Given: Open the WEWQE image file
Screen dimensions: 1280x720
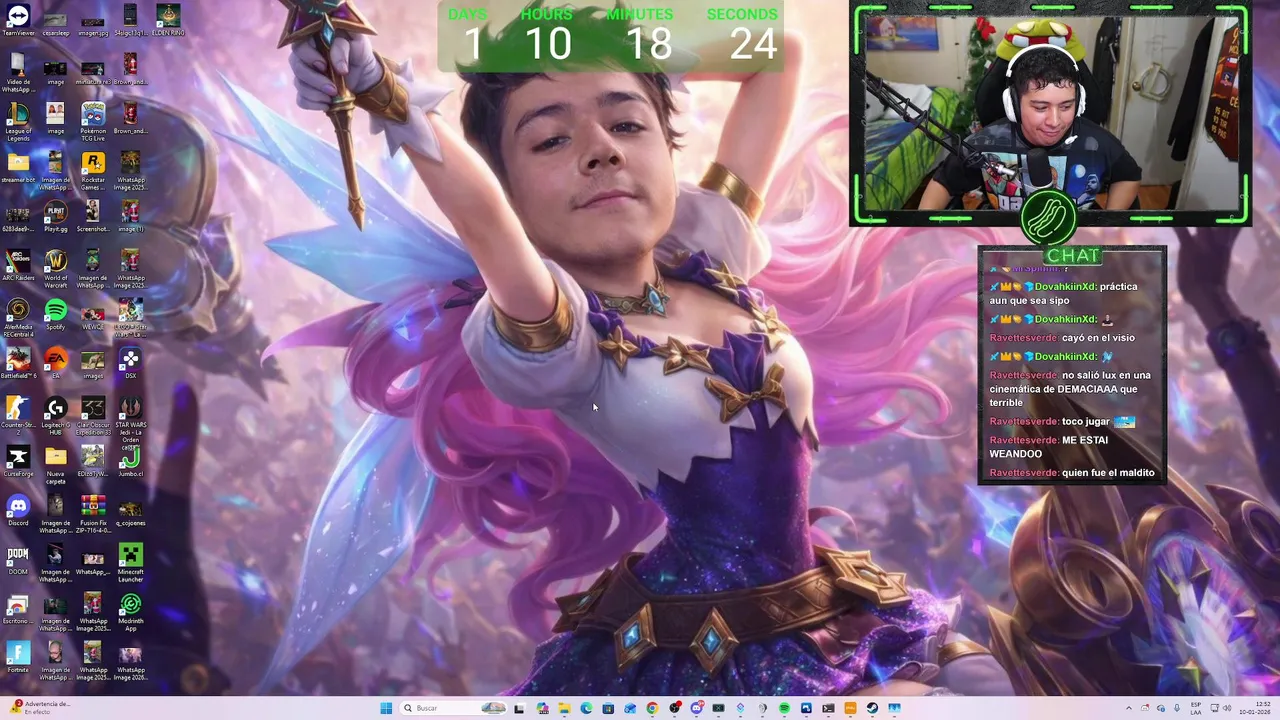Looking at the screenshot, I should click(x=93, y=315).
